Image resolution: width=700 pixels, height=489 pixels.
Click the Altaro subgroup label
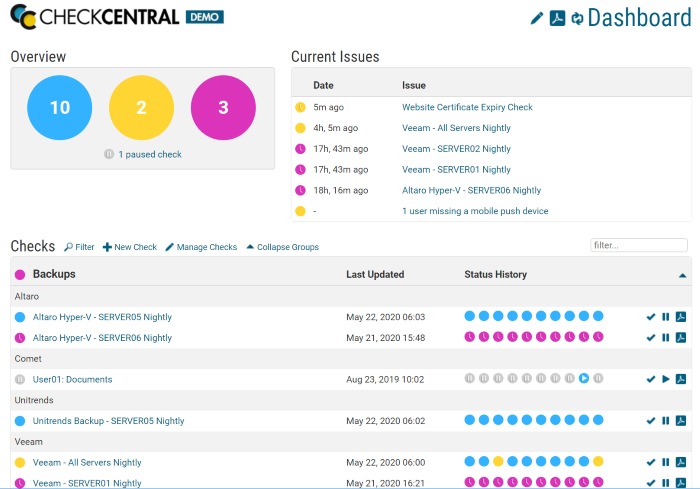pyautogui.click(x=27, y=297)
